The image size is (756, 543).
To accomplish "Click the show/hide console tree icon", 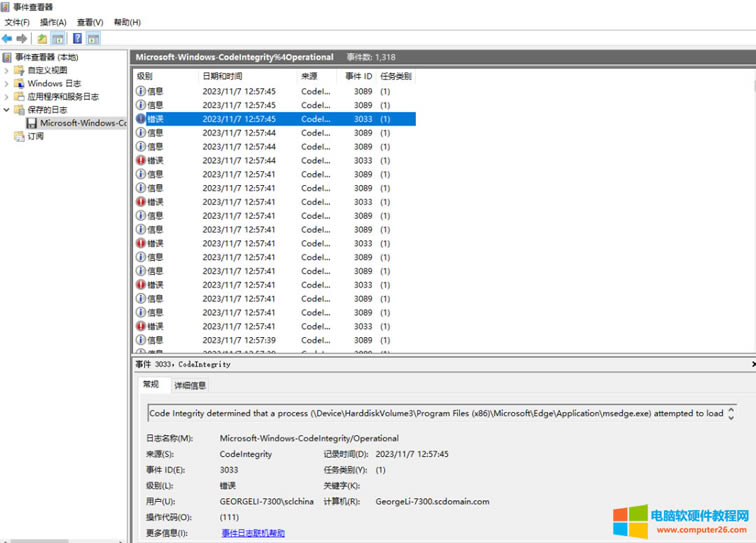I will 59,39.
